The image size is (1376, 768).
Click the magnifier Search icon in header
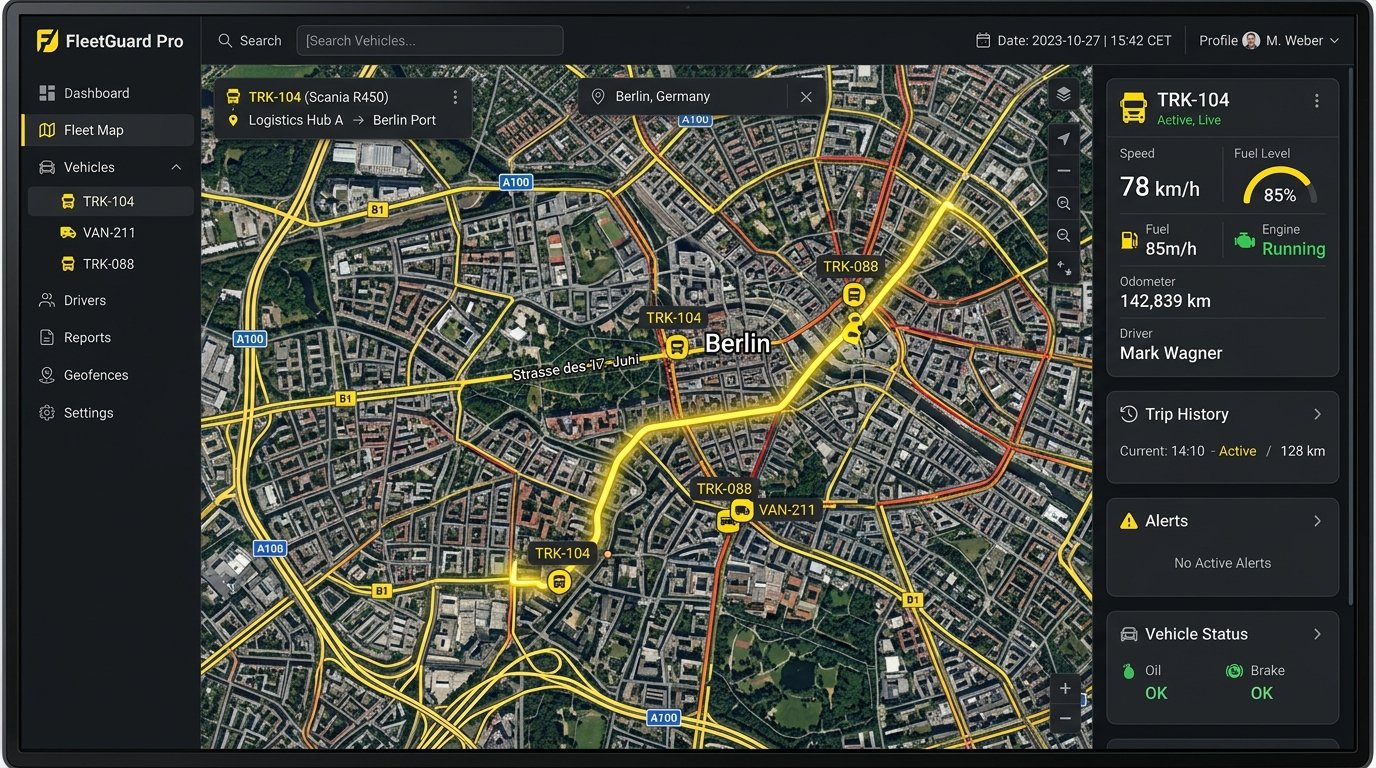pyautogui.click(x=225, y=41)
